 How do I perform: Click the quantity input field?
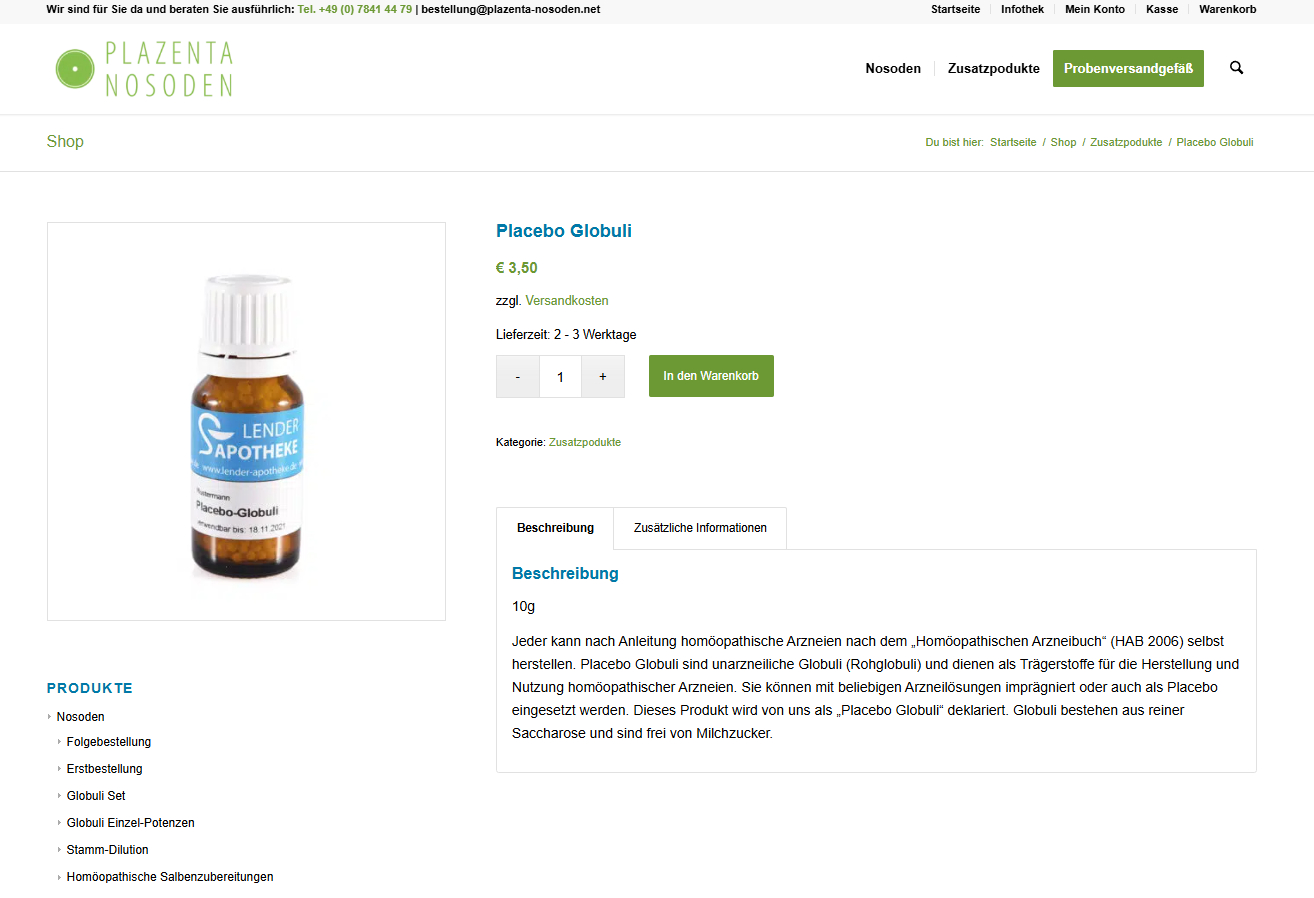(560, 377)
